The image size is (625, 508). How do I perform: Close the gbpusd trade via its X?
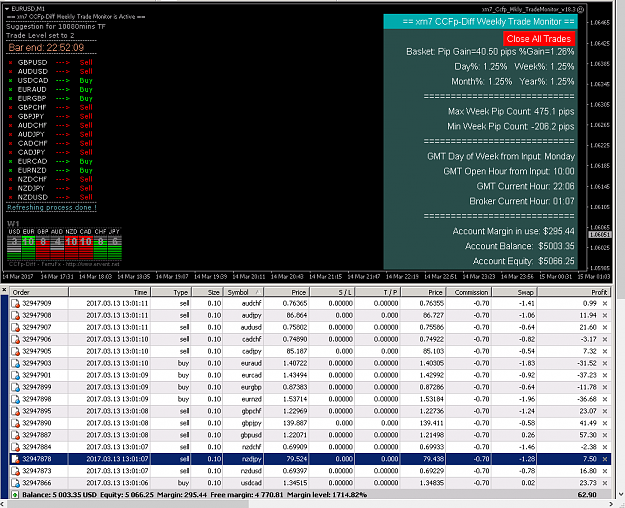[605, 435]
